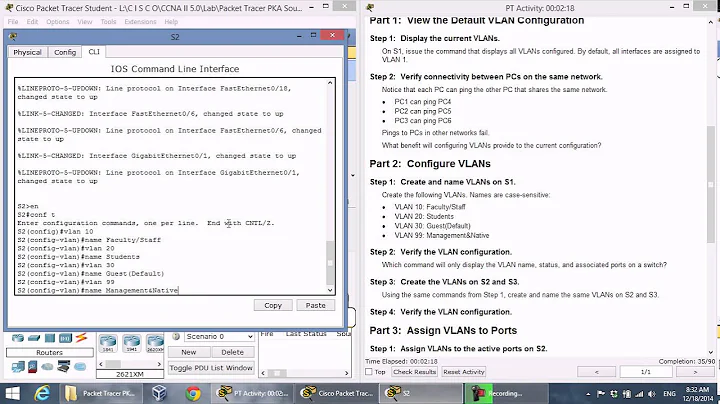Open the Help menu

(x=171, y=22)
